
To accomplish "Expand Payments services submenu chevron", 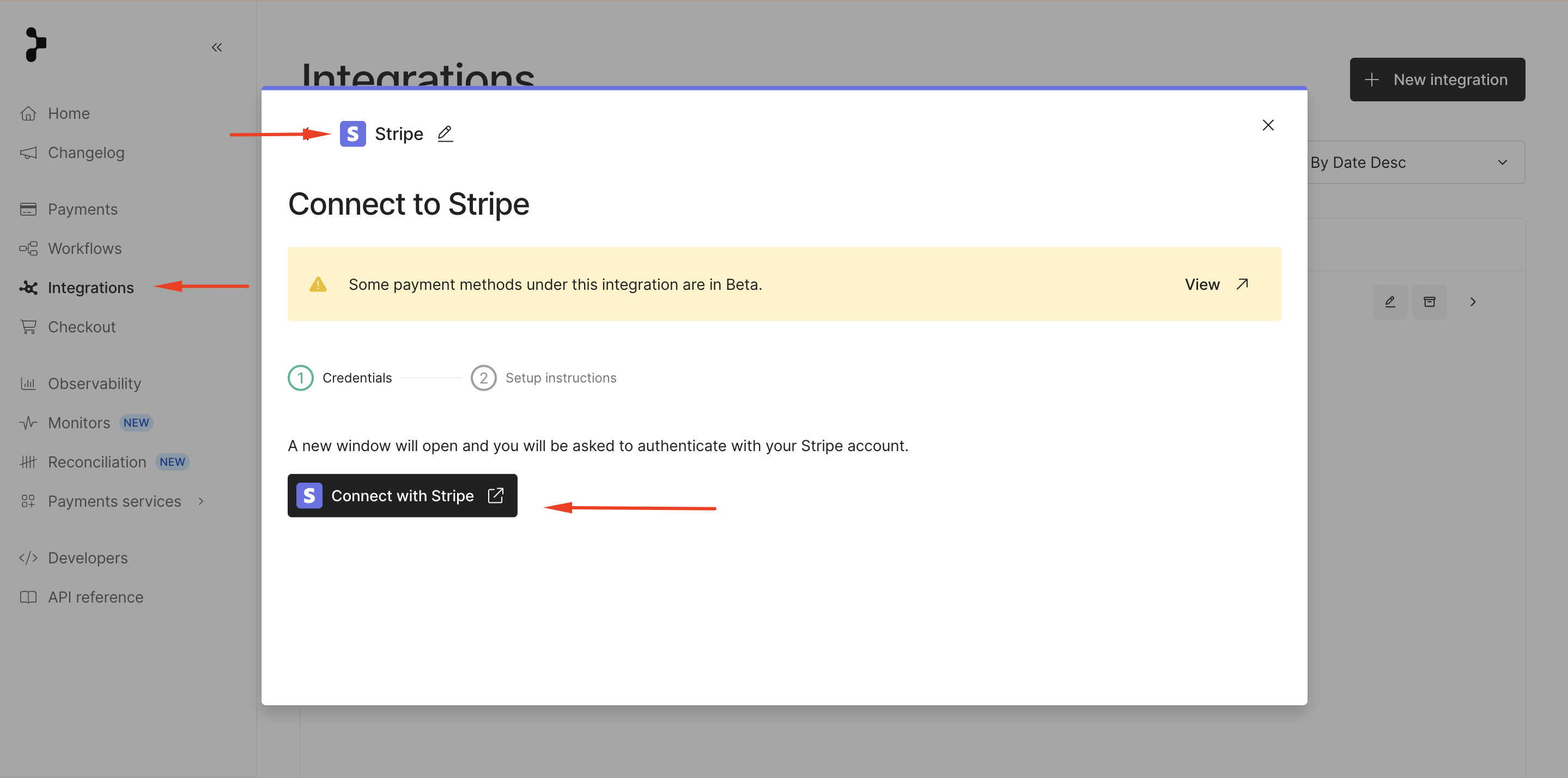I will pos(201,501).
